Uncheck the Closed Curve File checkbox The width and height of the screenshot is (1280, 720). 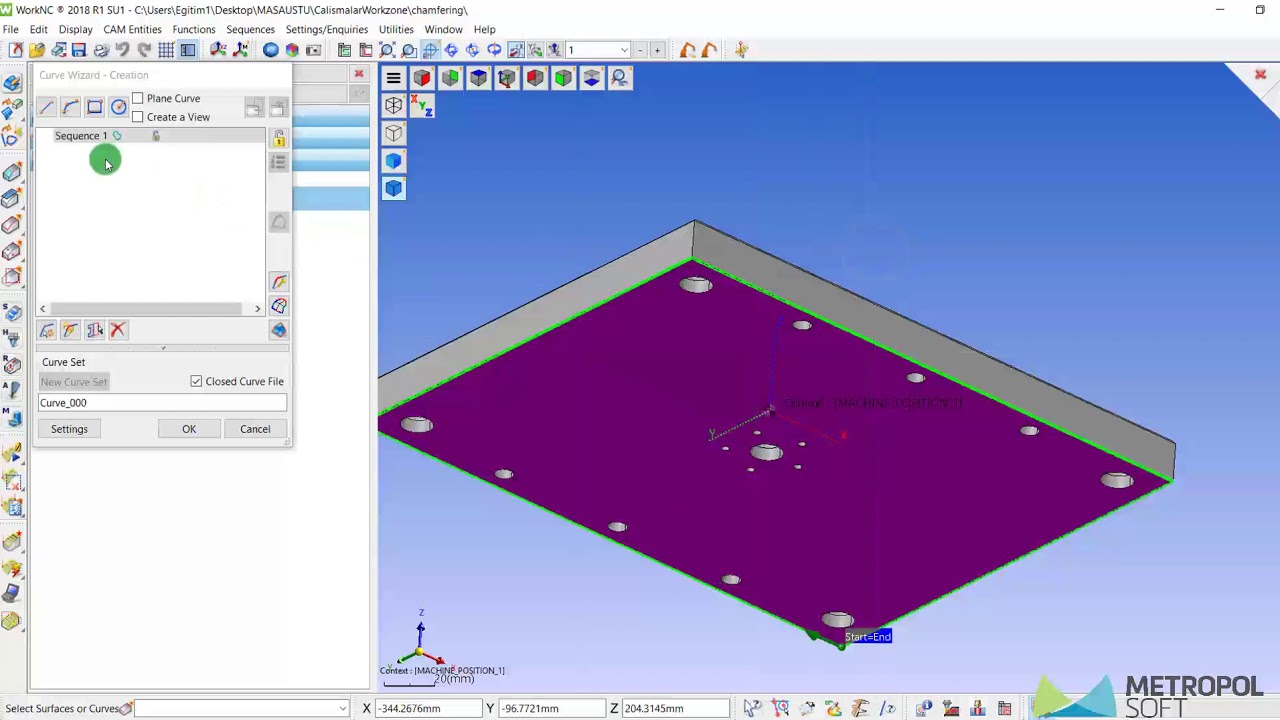click(196, 381)
